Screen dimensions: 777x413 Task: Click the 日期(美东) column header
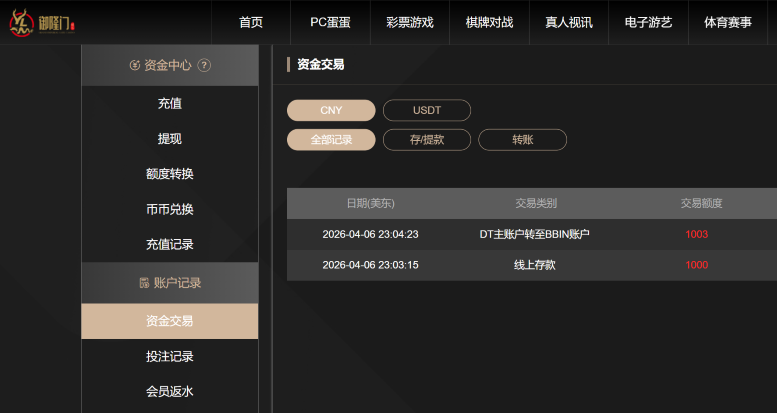371,203
